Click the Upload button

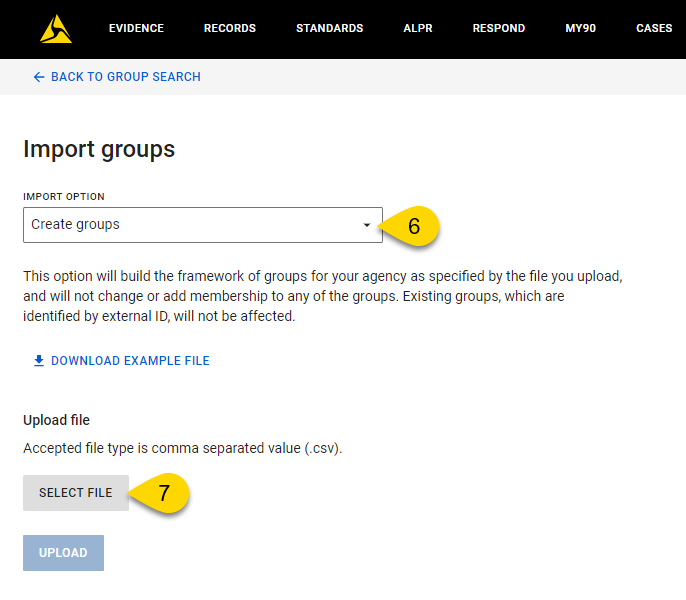tap(63, 553)
